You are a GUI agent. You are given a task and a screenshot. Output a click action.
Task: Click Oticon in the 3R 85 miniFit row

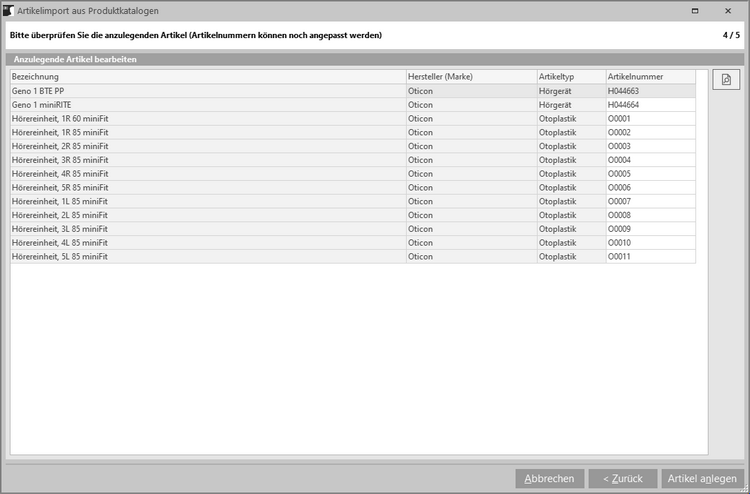click(472, 160)
